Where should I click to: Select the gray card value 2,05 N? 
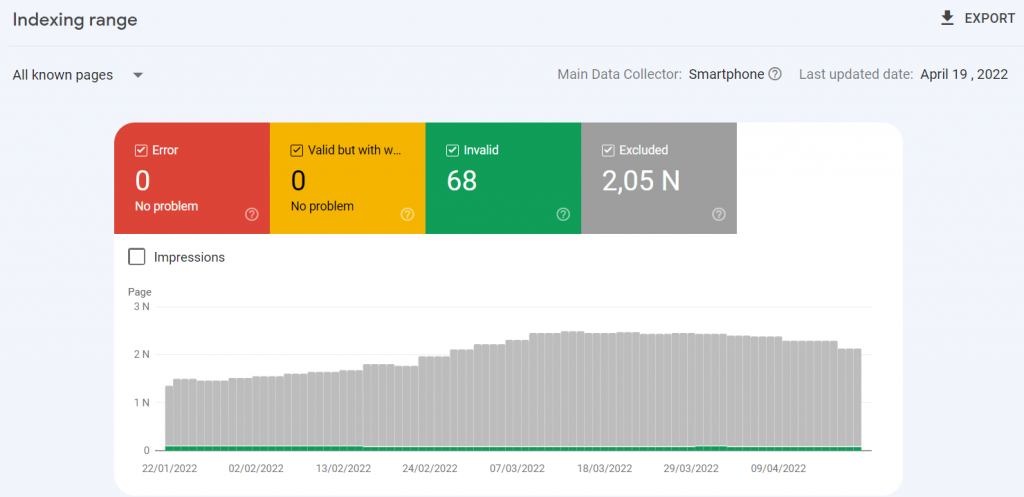point(641,181)
